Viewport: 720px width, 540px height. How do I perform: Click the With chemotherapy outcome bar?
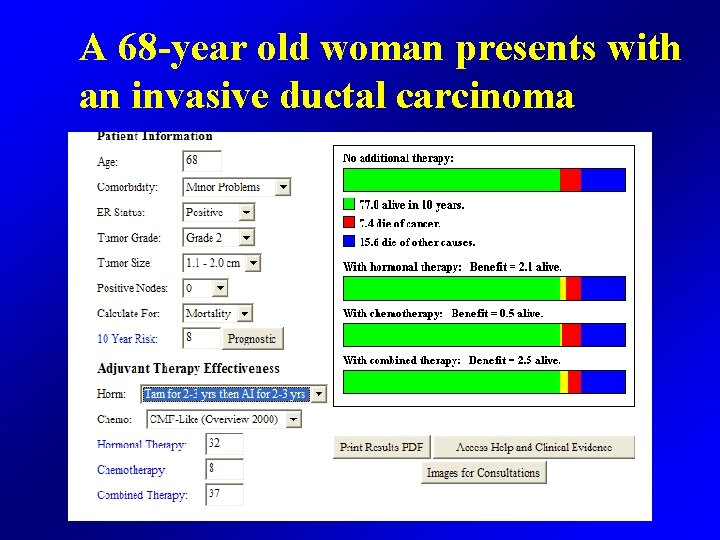[484, 335]
